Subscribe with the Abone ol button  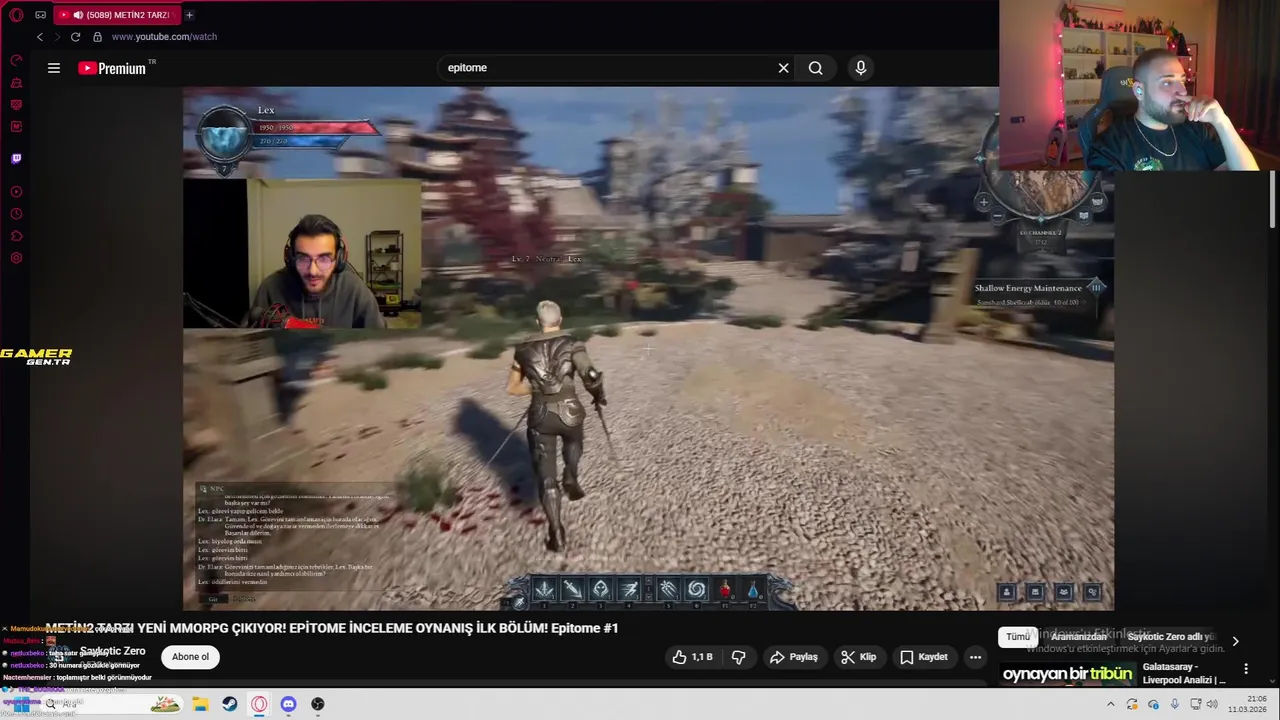[x=190, y=657]
